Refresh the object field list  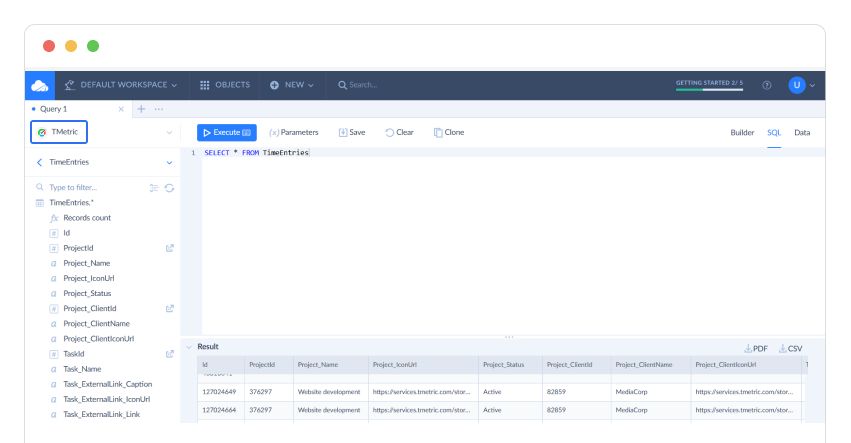[x=169, y=188]
